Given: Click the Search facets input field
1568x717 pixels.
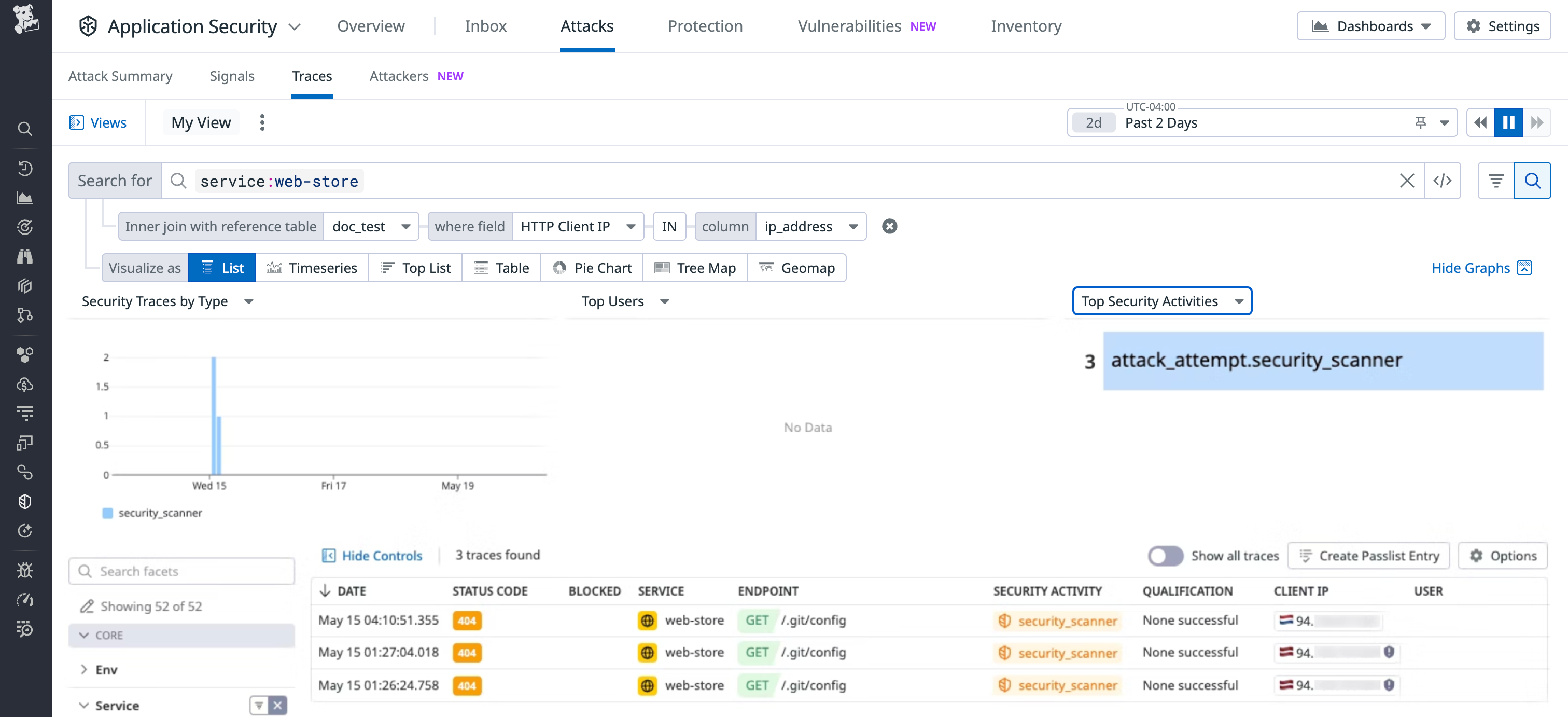Looking at the screenshot, I should click(181, 571).
